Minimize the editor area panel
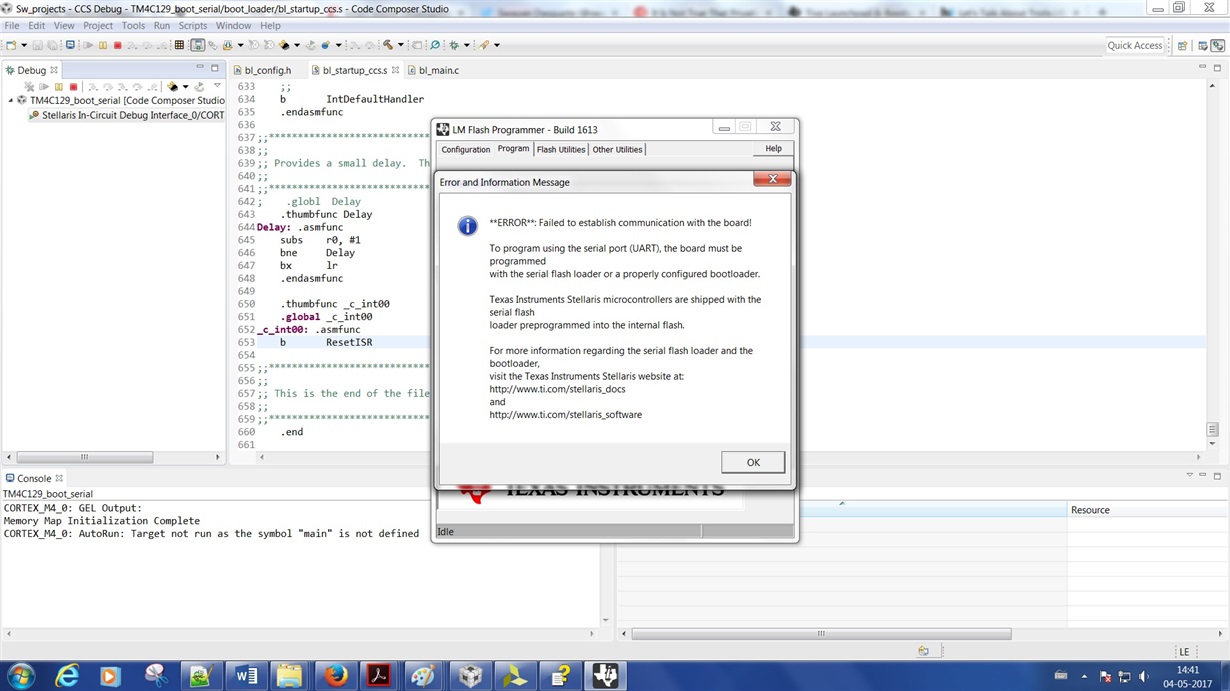Image resolution: width=1230 pixels, height=691 pixels. coord(1202,68)
